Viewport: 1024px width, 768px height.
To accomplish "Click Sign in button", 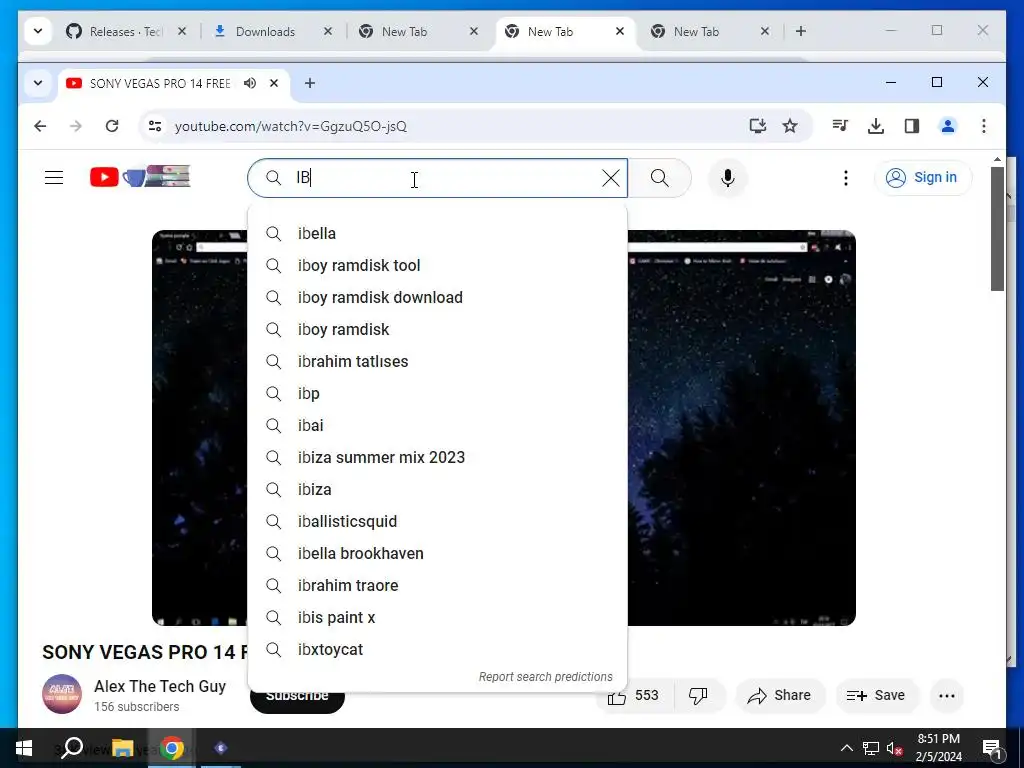I will 923,178.
